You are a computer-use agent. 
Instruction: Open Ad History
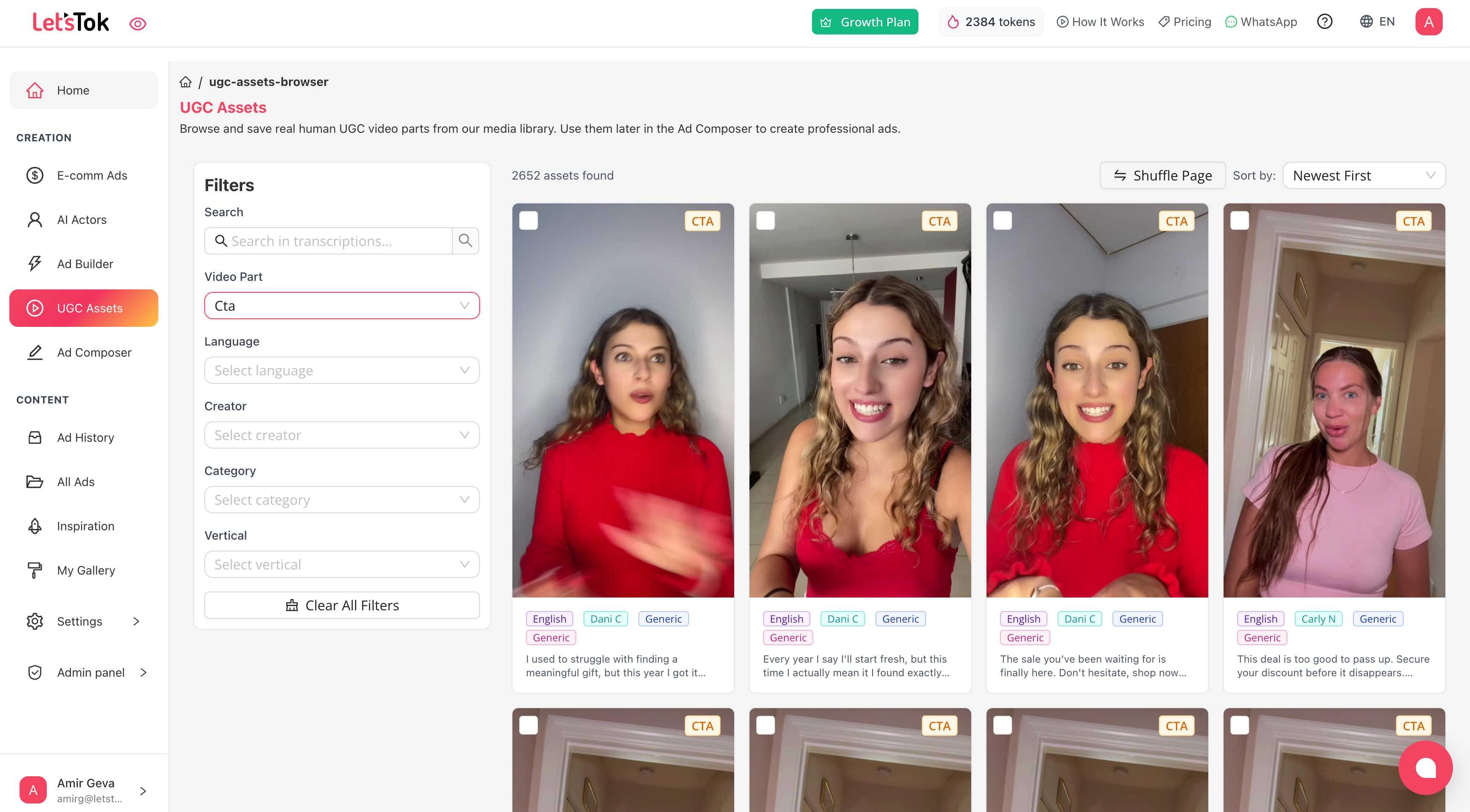click(85, 437)
